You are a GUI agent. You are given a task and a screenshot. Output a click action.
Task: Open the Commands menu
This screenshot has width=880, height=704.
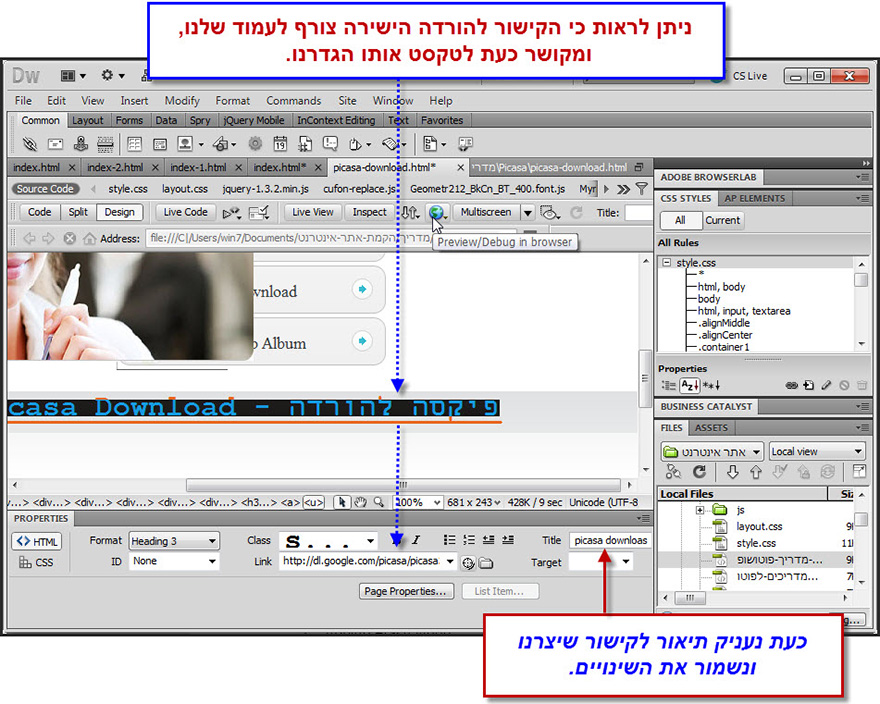click(x=294, y=101)
